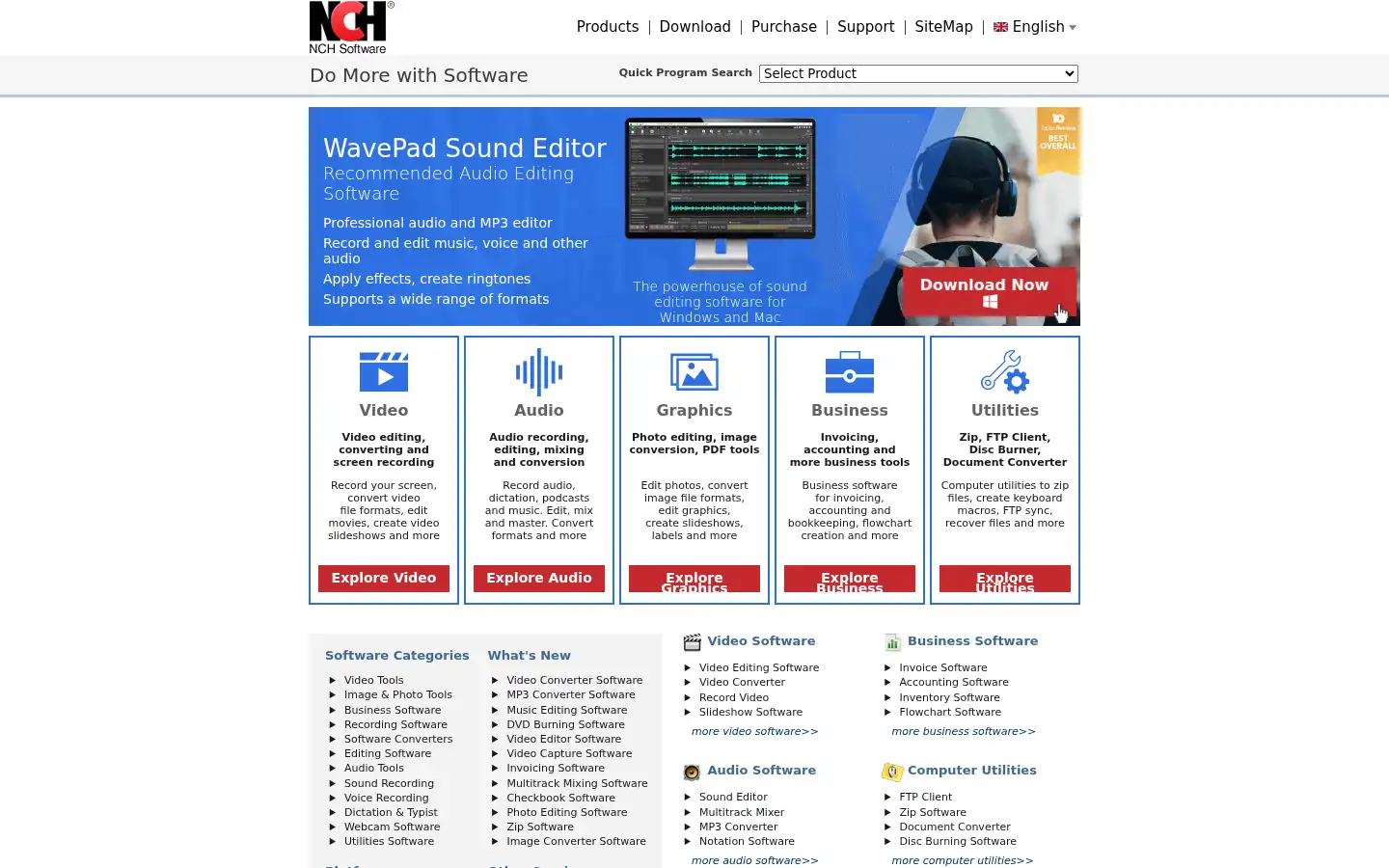The width and height of the screenshot is (1389, 868).
Task: Click the Explore Utilities button
Action: point(1005,579)
